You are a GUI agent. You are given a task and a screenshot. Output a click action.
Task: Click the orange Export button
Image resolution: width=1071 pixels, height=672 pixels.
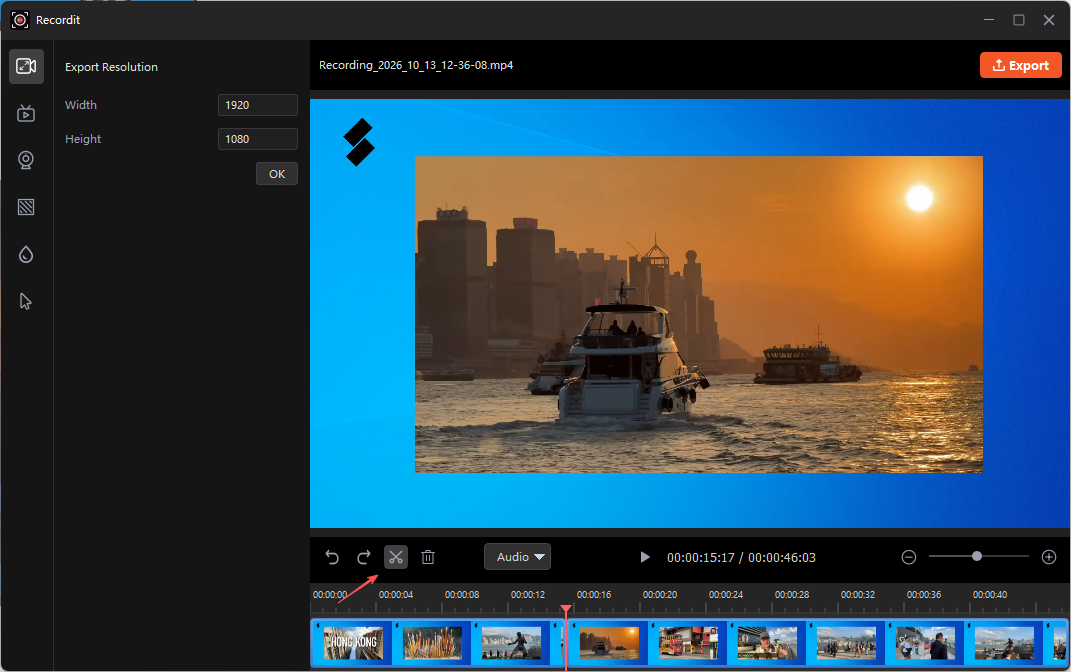click(1020, 65)
